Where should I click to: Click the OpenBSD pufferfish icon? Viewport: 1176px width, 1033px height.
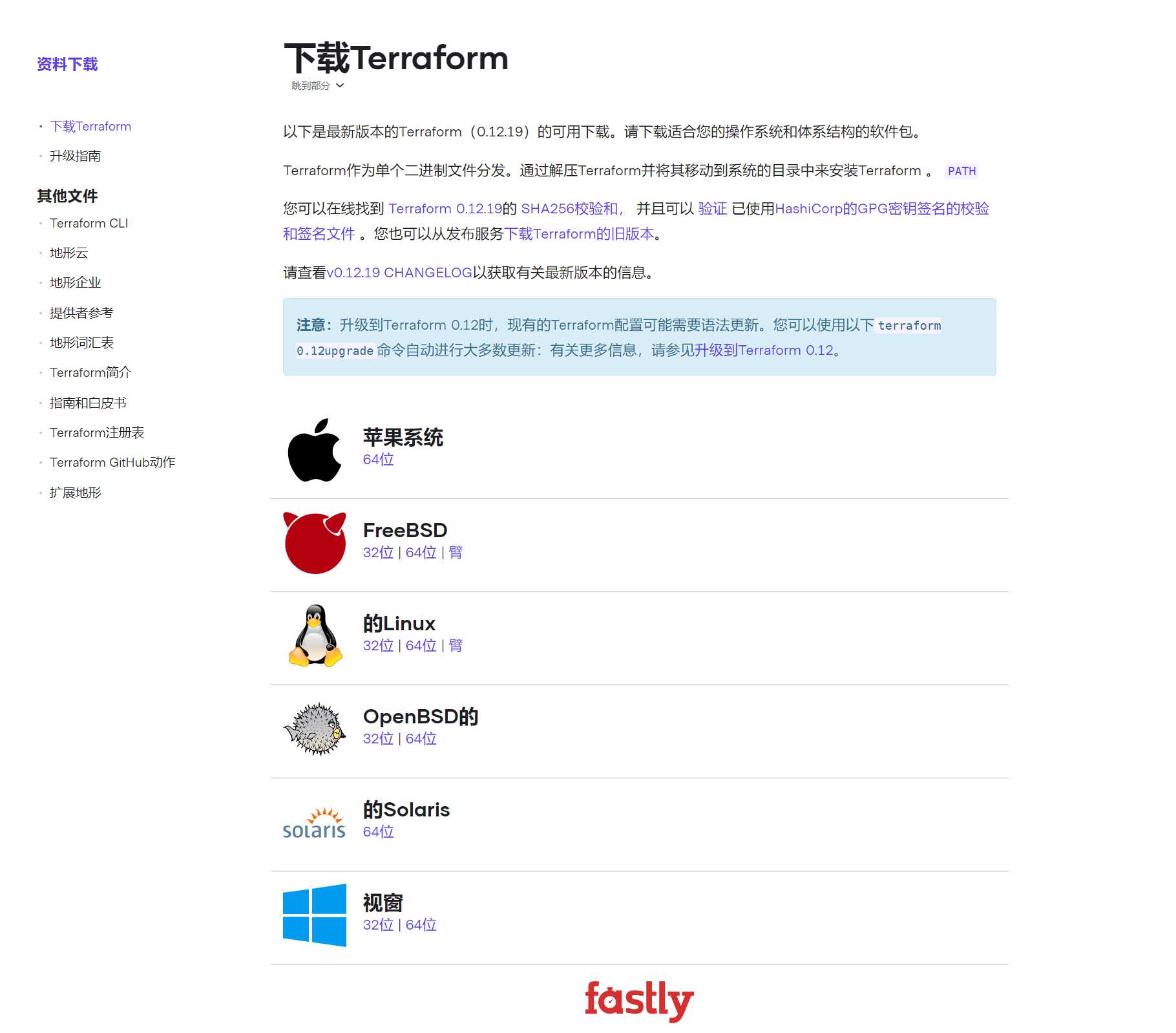(x=315, y=729)
